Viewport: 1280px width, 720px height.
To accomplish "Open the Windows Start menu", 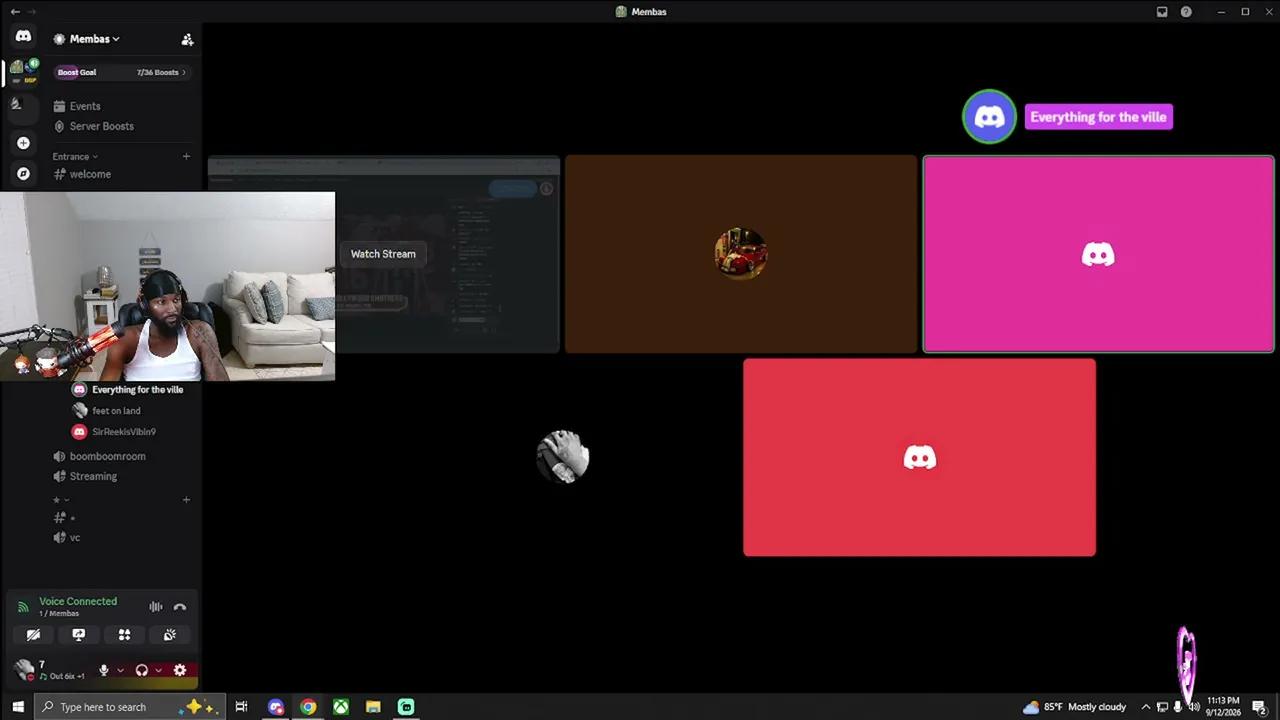I will (x=17, y=707).
